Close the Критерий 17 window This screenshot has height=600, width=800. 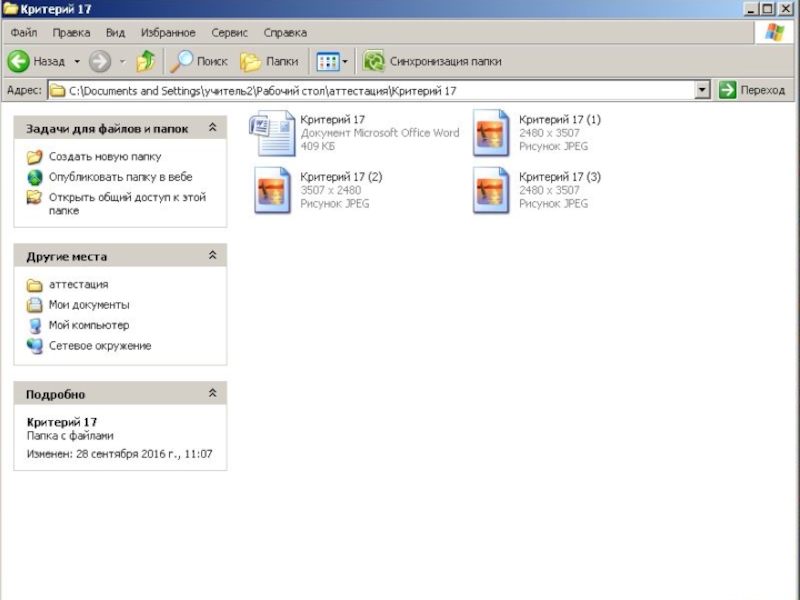click(x=786, y=9)
